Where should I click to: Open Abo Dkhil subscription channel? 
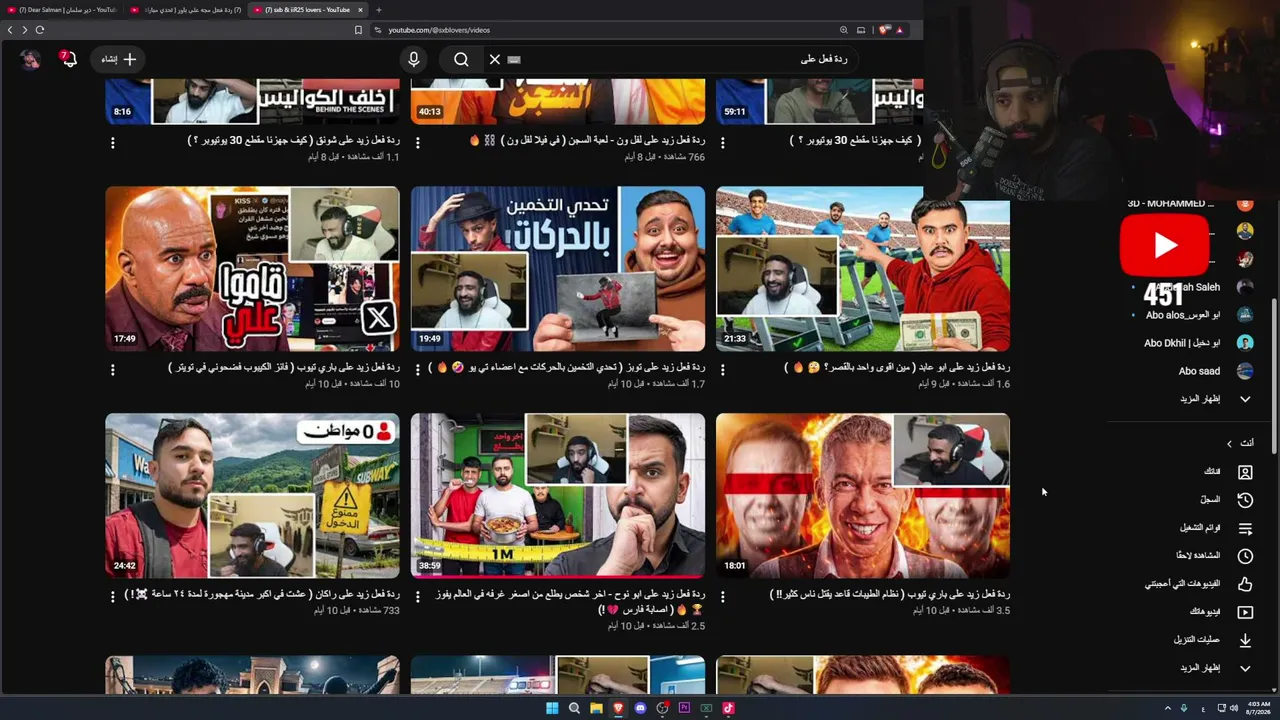1198,343
